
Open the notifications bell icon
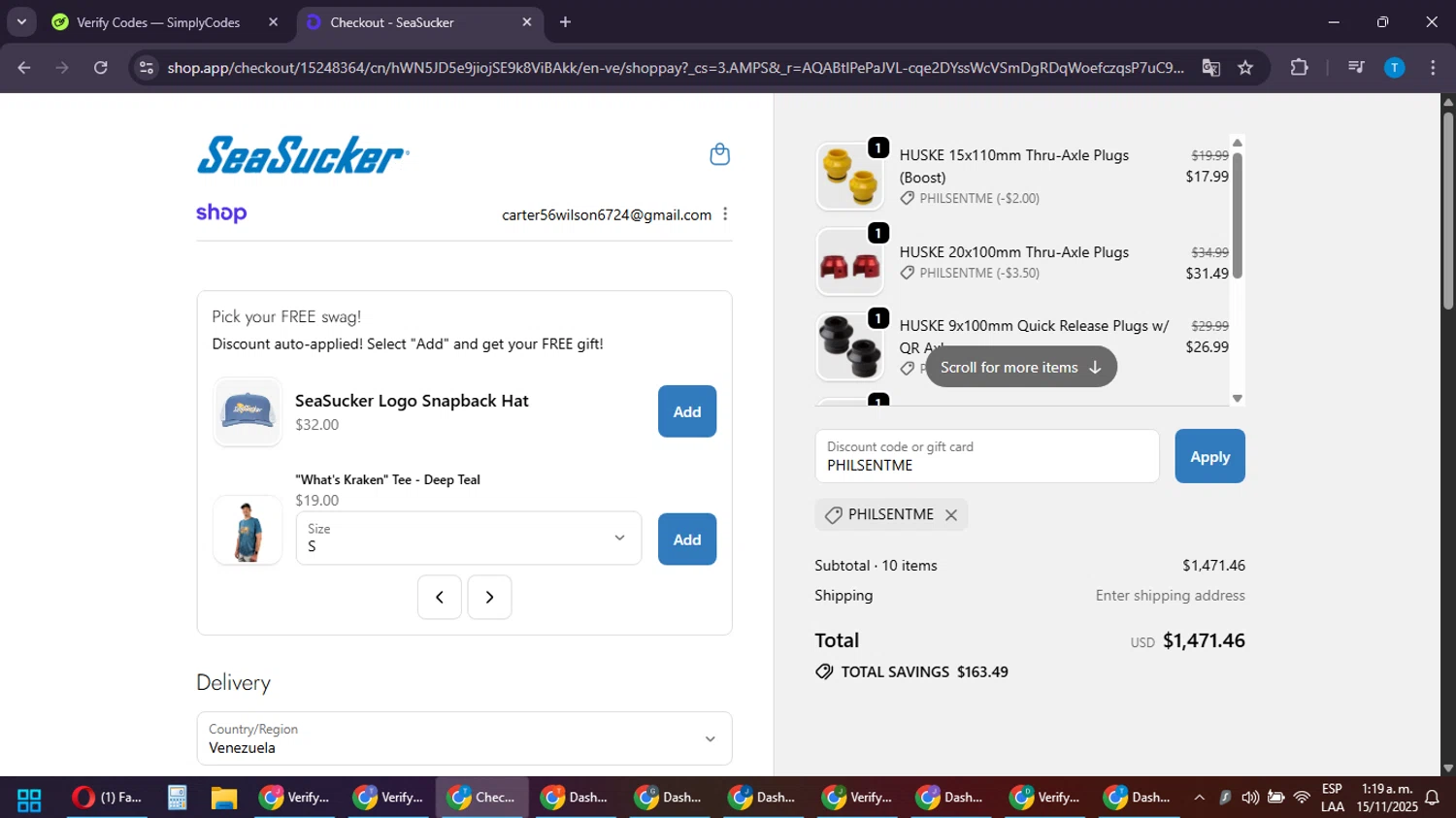(1432, 798)
